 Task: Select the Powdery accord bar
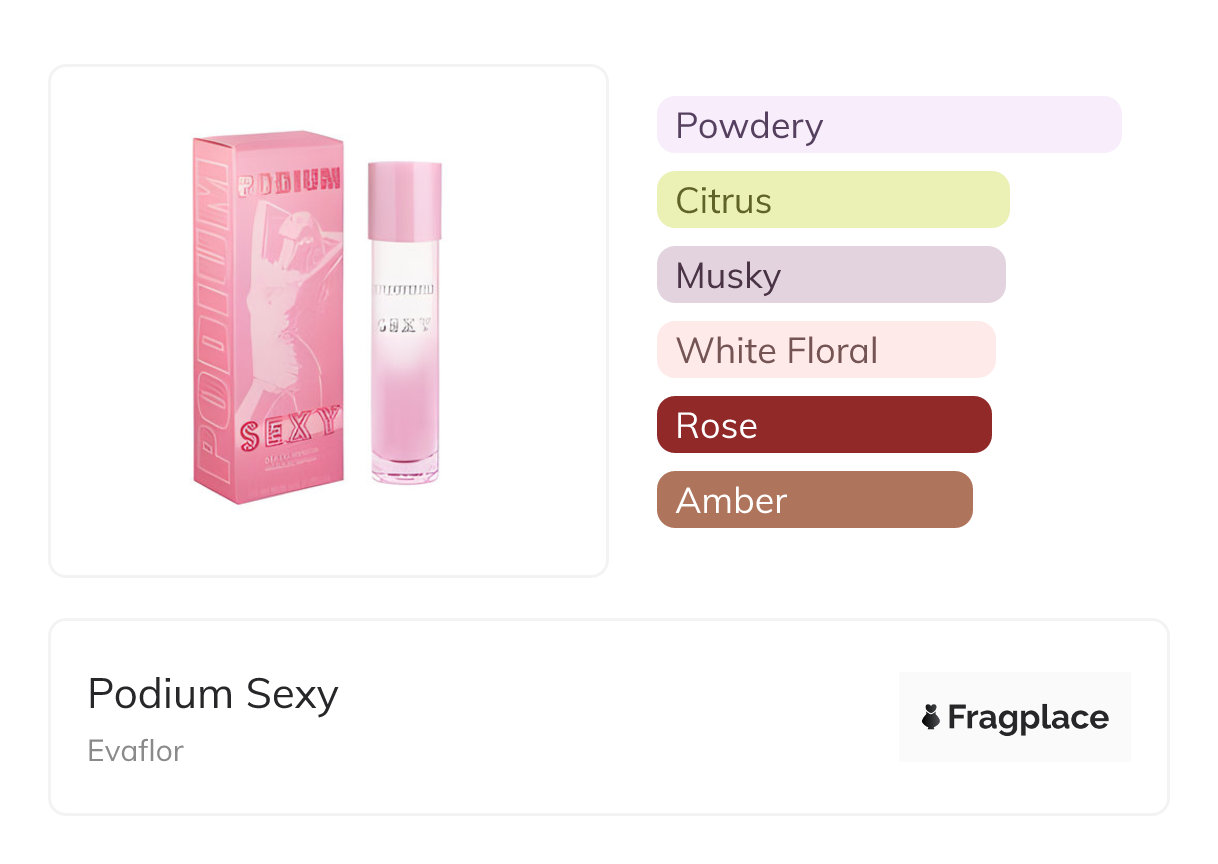coord(889,125)
